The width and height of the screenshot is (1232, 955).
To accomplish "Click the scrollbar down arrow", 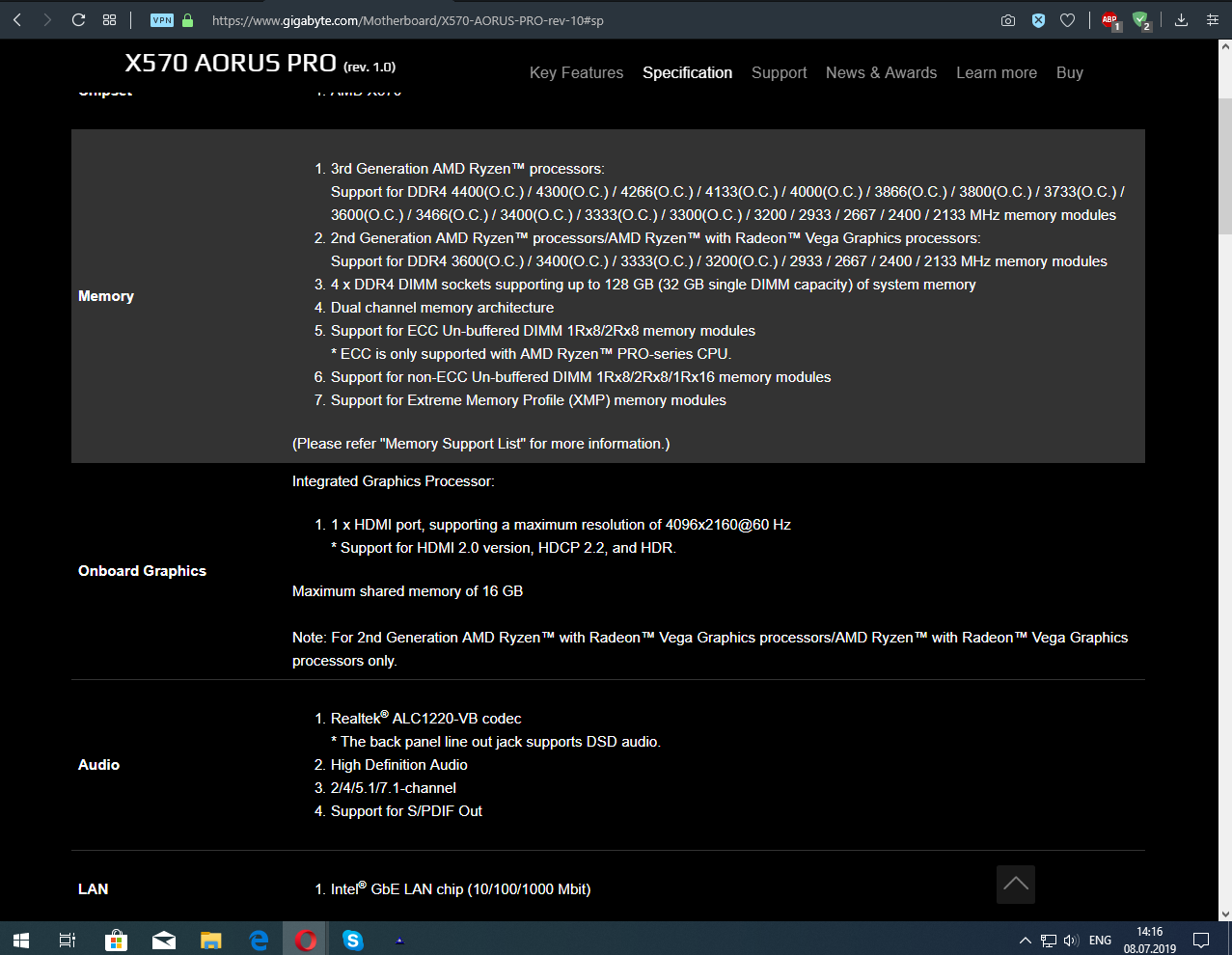I will [1225, 914].
